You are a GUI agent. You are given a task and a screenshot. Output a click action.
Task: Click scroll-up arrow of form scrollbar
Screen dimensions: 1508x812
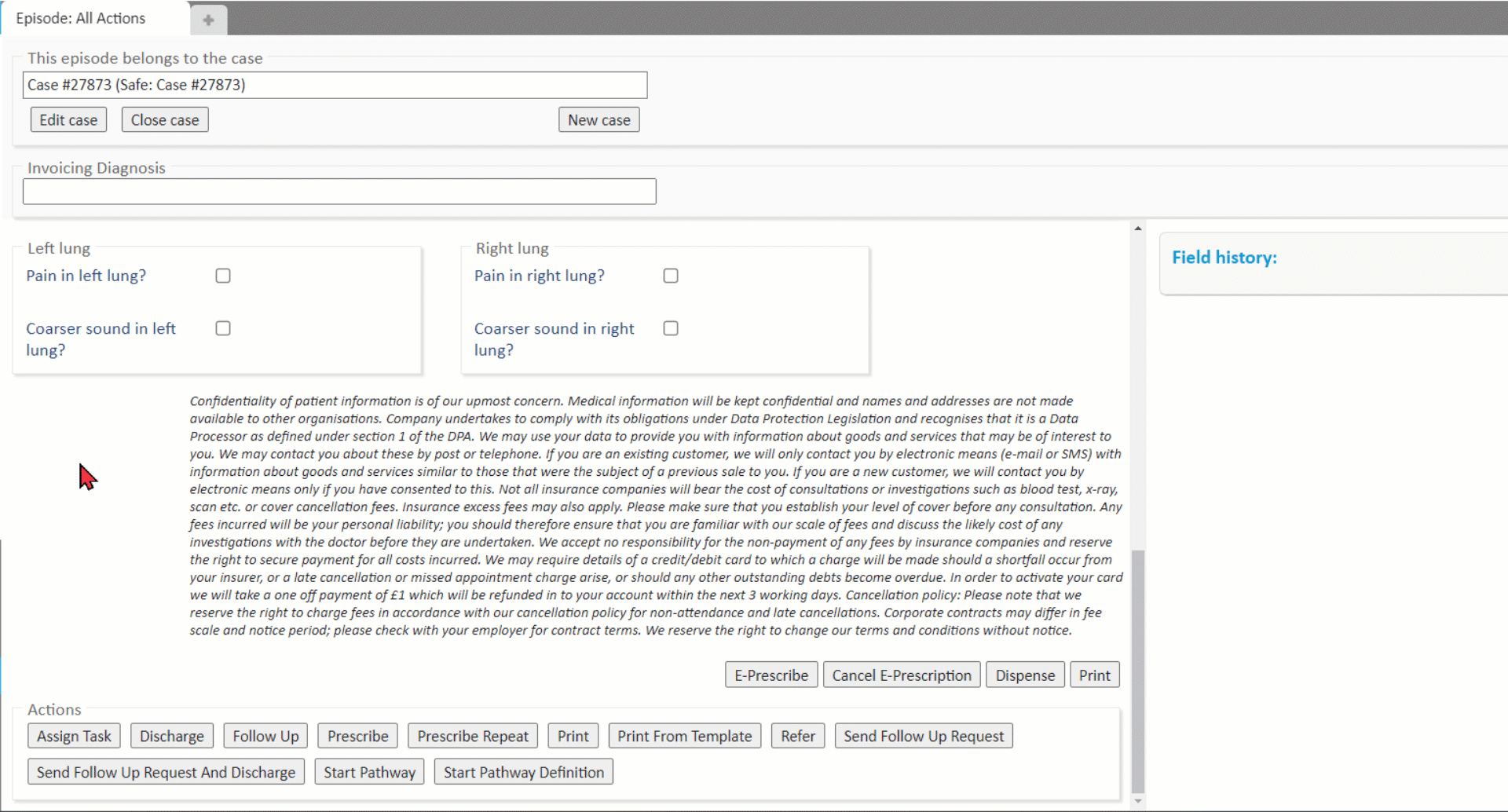pyautogui.click(x=1137, y=229)
